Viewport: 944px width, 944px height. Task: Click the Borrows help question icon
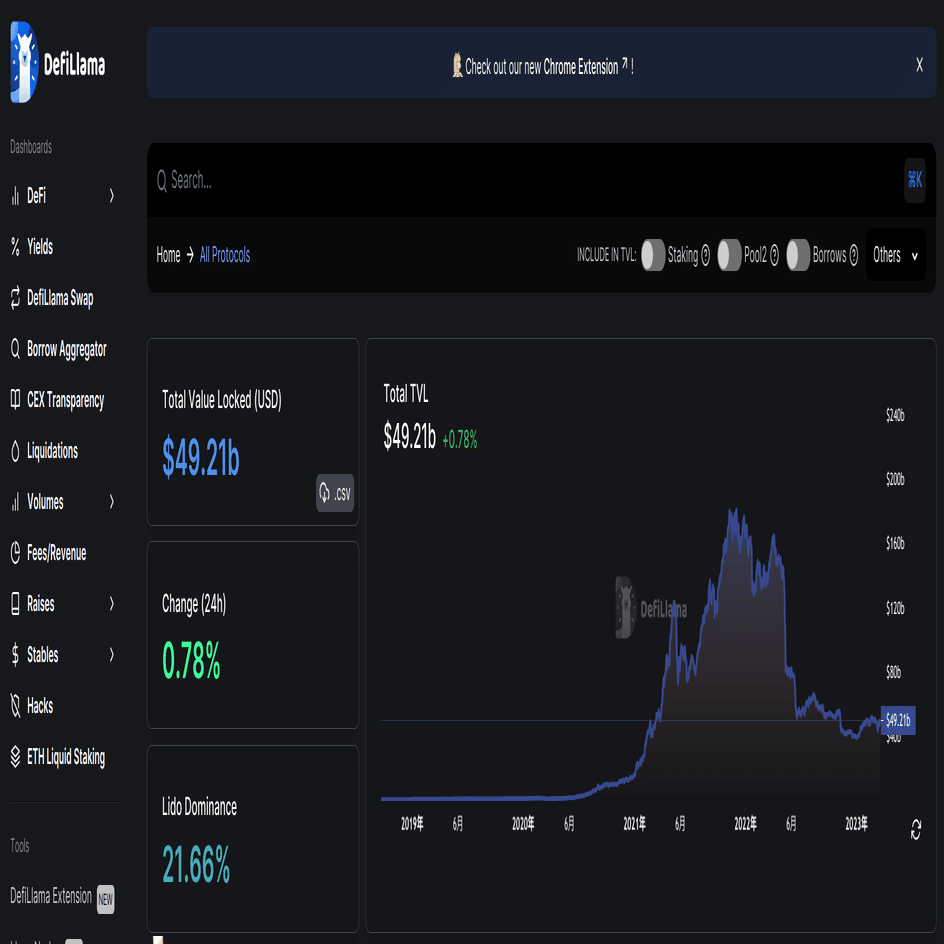click(x=853, y=255)
